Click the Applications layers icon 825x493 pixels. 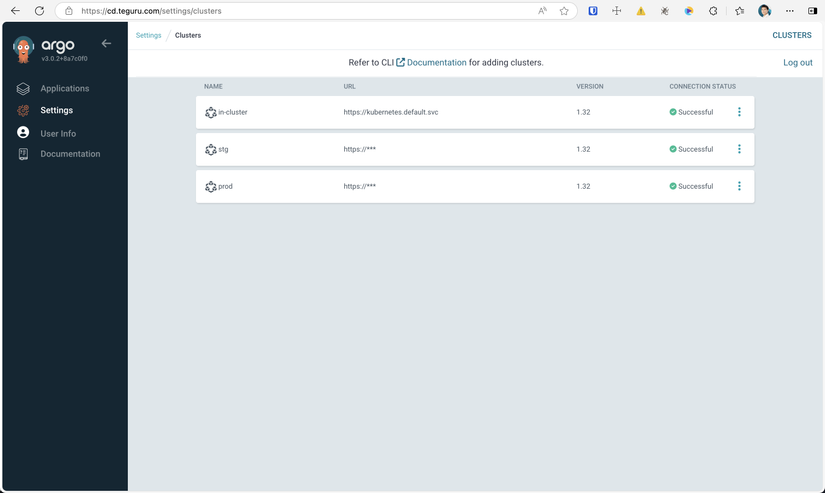click(x=23, y=88)
